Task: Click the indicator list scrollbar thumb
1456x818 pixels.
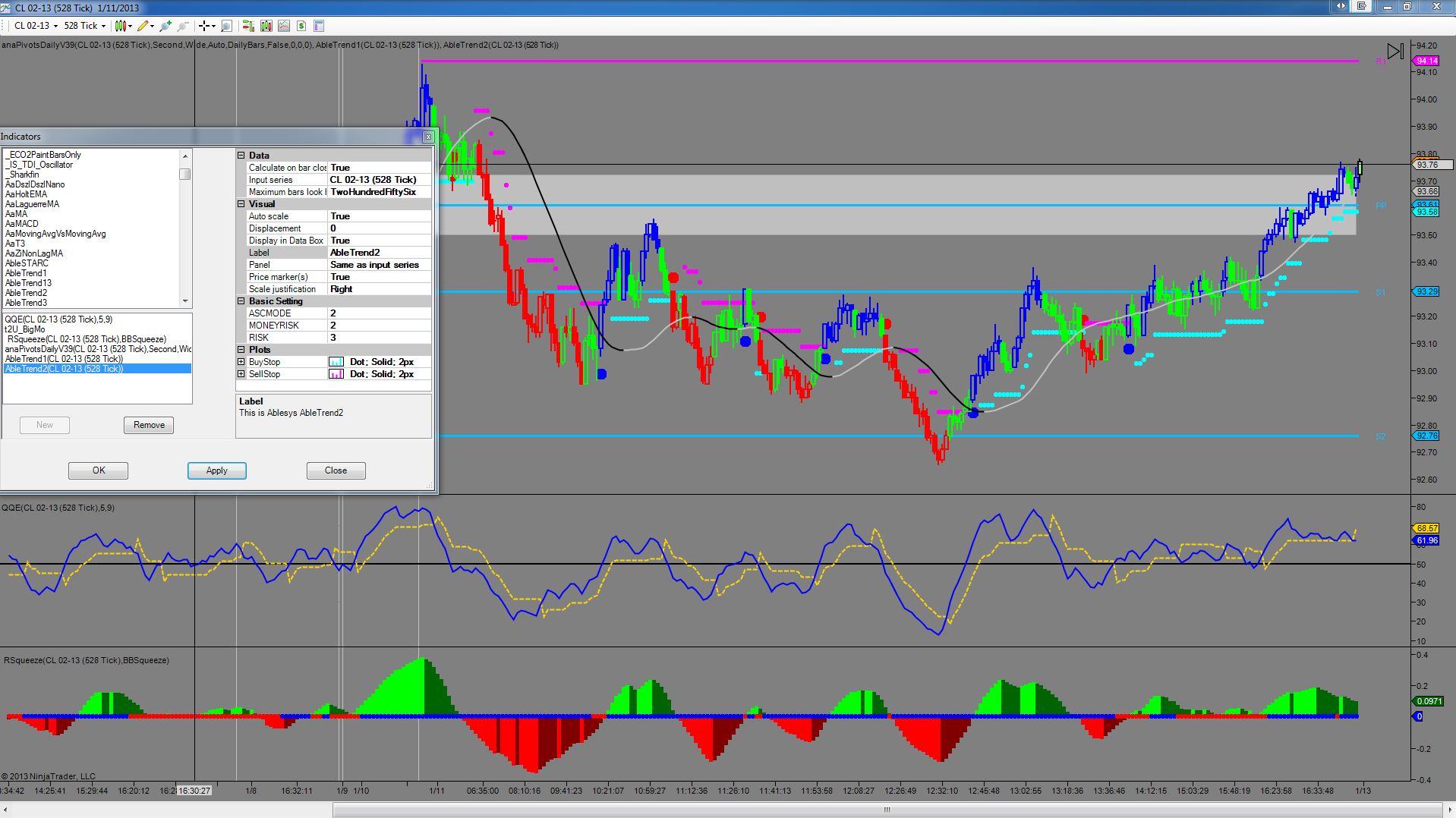Action: [x=185, y=175]
